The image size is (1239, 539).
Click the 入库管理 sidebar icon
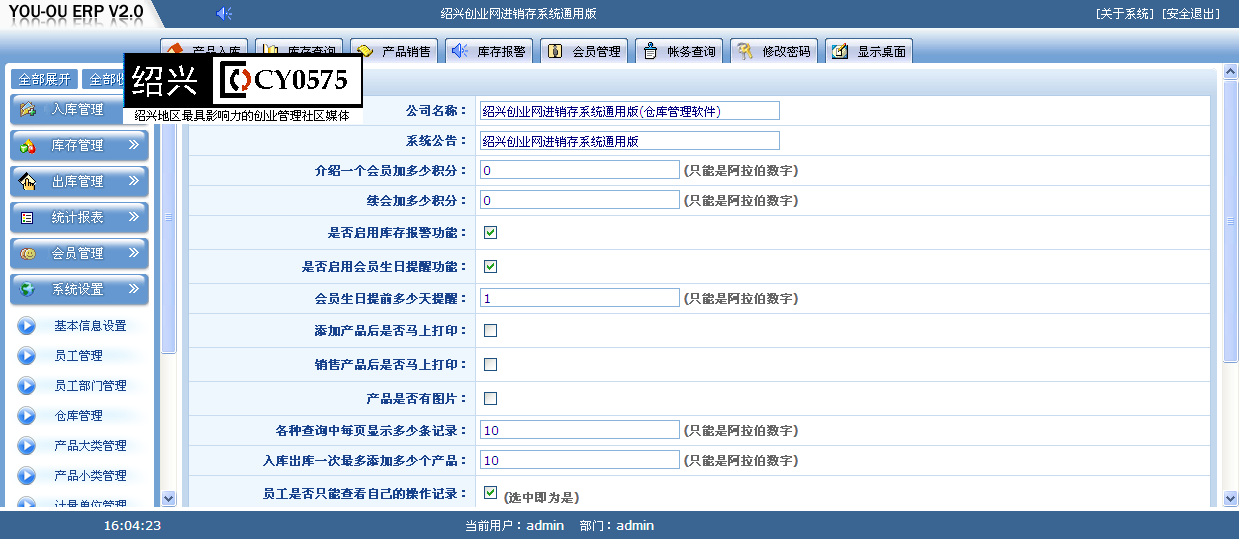point(28,109)
